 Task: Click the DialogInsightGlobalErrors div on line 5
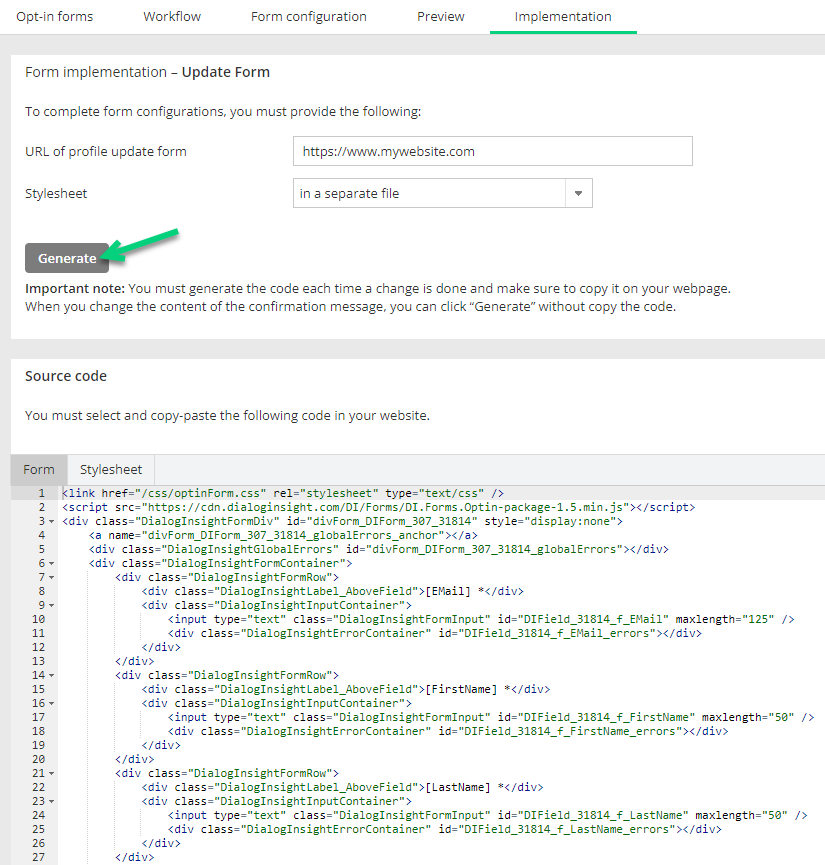click(x=379, y=549)
